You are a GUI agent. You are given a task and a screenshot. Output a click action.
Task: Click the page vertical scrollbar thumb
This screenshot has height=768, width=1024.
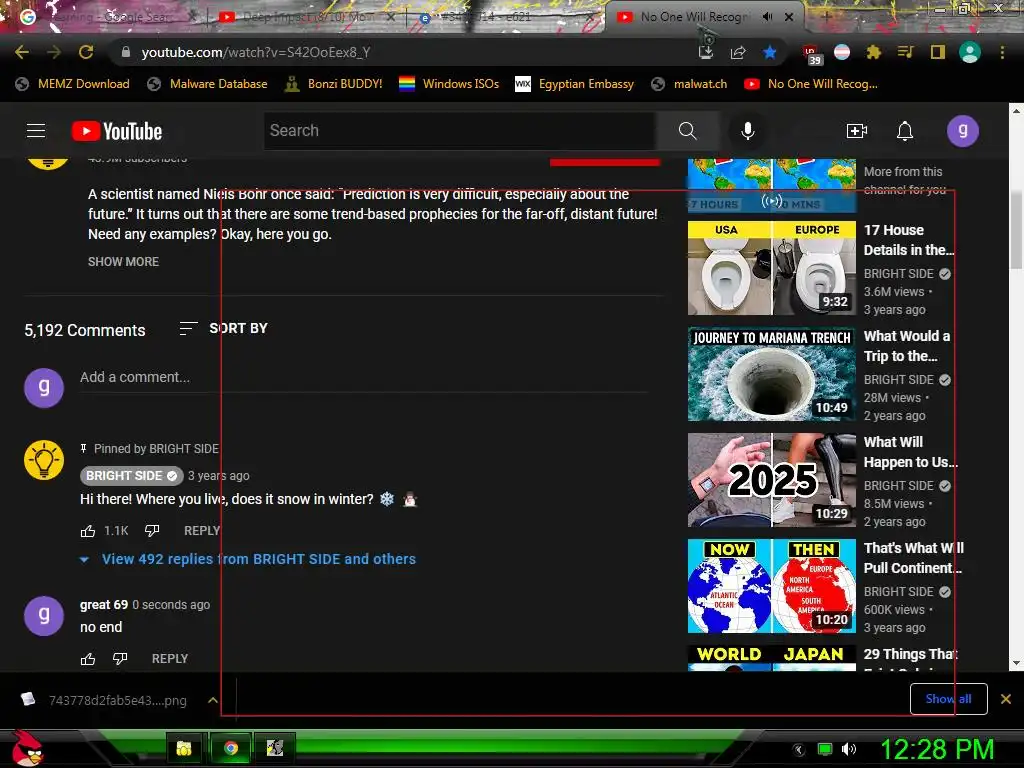point(1016,230)
